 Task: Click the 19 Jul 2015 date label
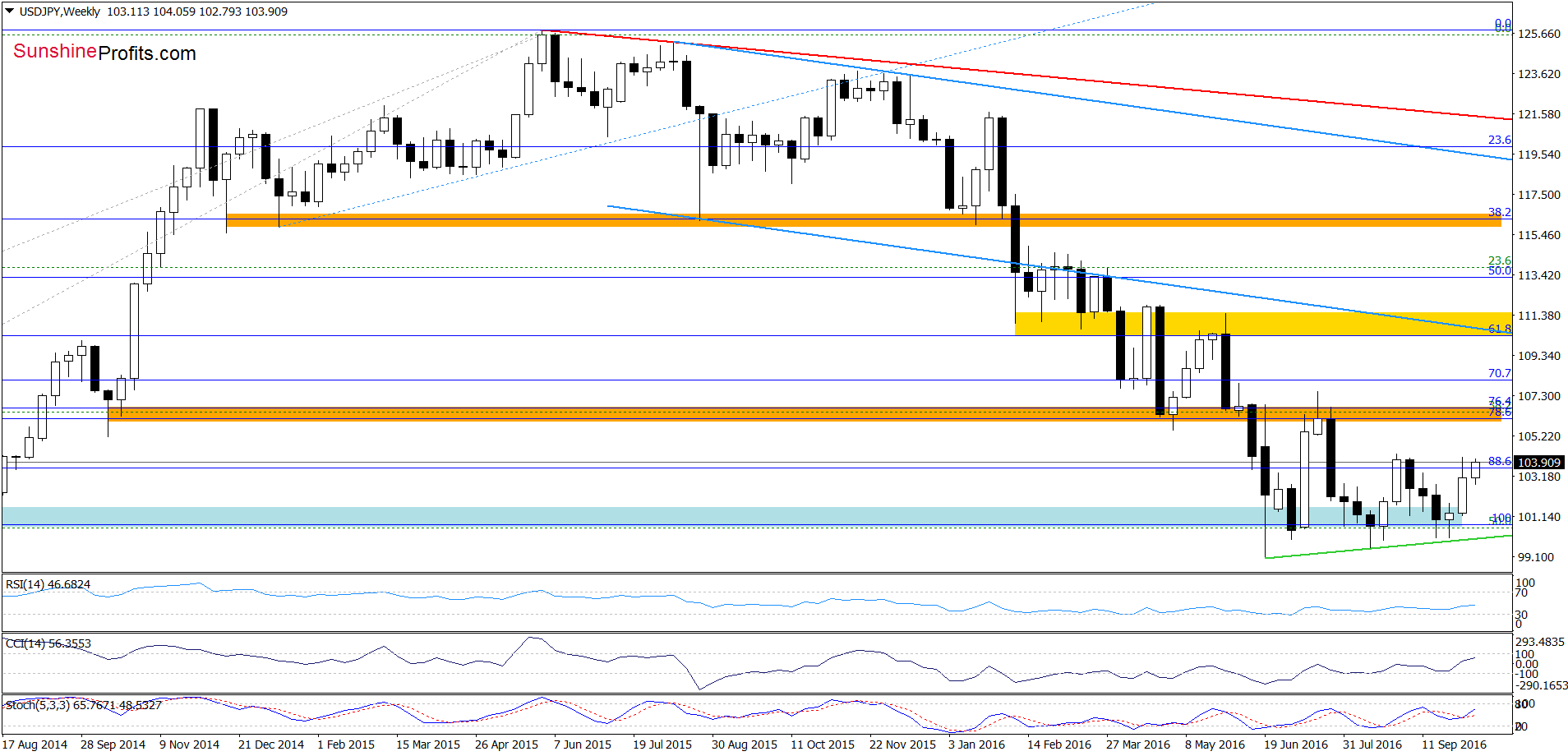pos(662,744)
